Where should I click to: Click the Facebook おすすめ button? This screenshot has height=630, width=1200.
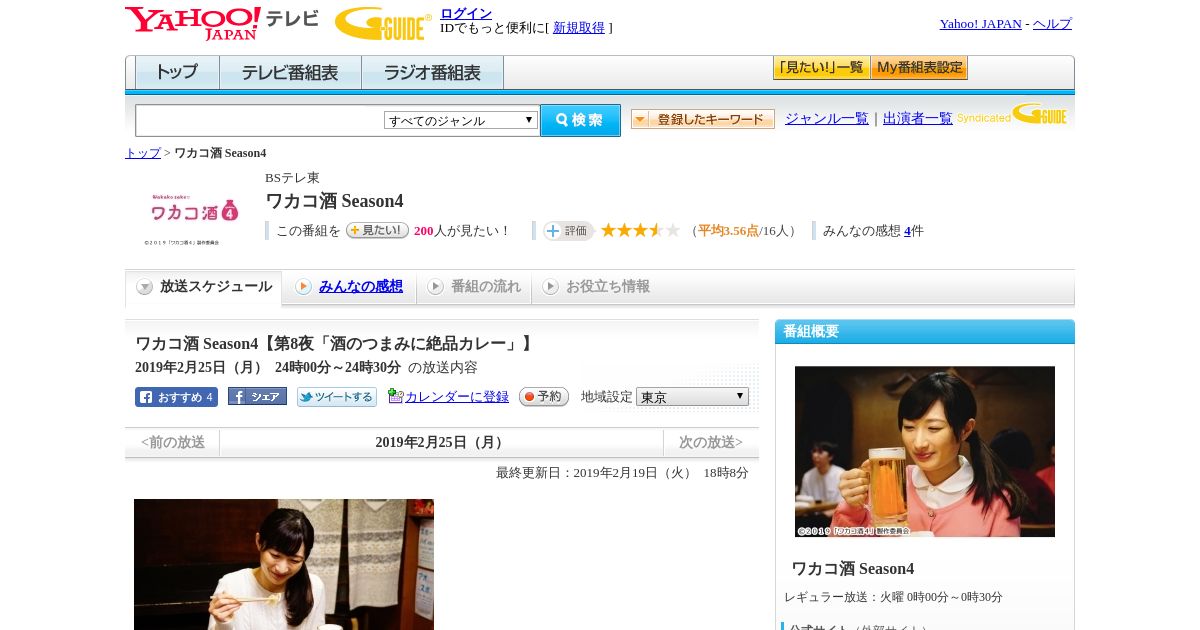coord(176,397)
